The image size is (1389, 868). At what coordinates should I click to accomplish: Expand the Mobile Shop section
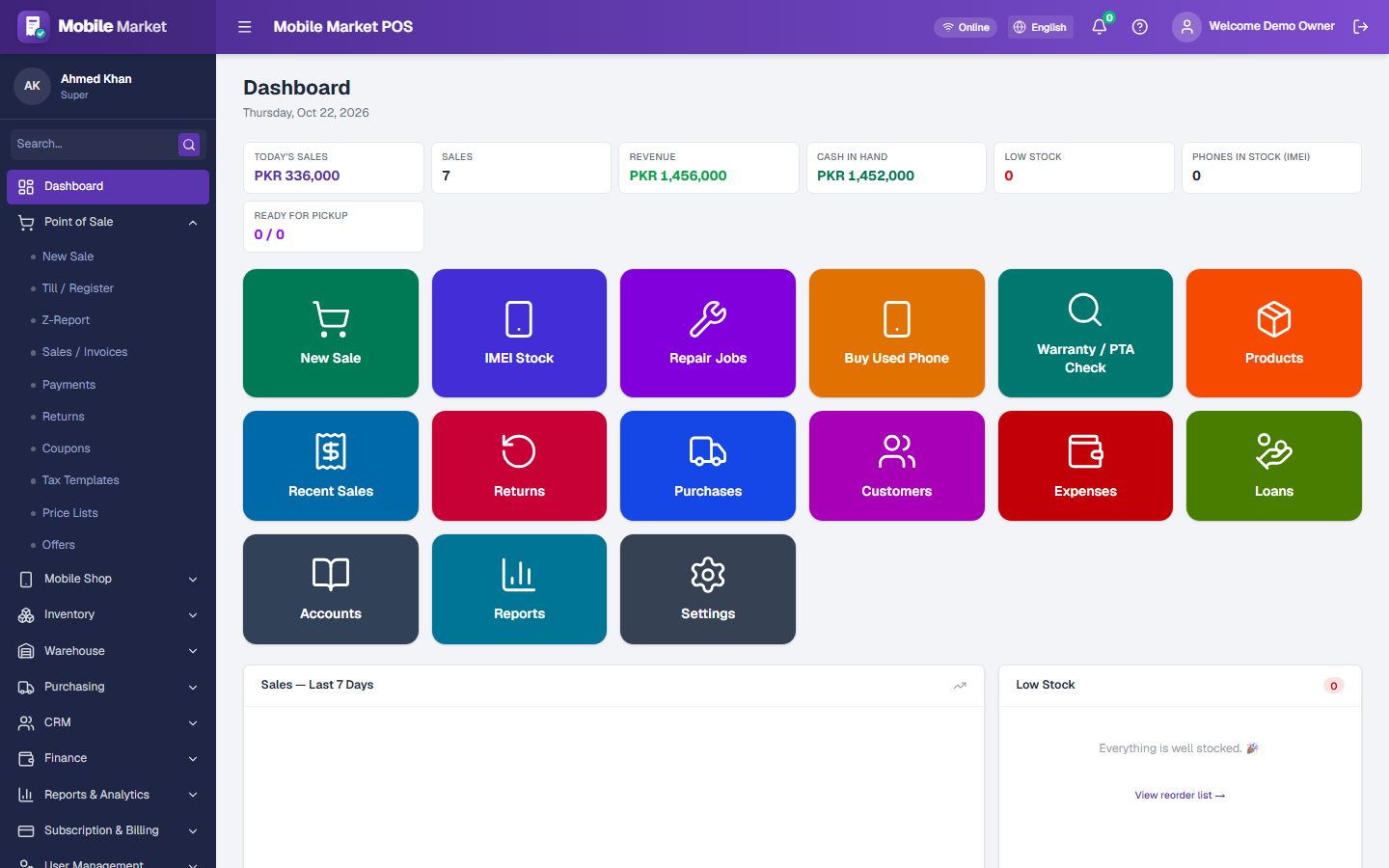click(x=108, y=579)
